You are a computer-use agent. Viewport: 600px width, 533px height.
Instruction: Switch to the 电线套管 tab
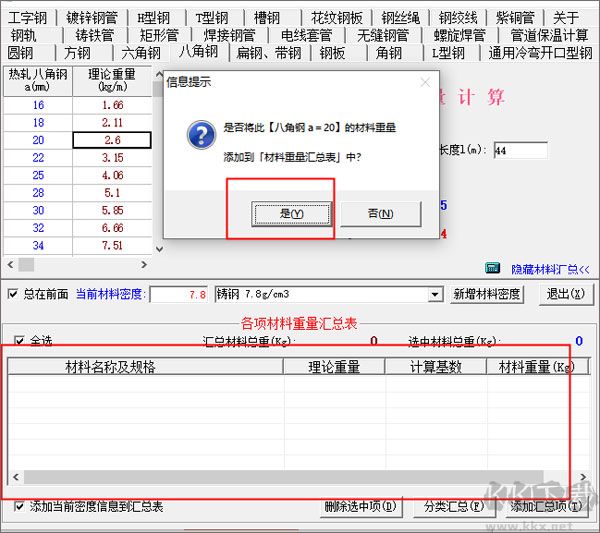coord(307,36)
